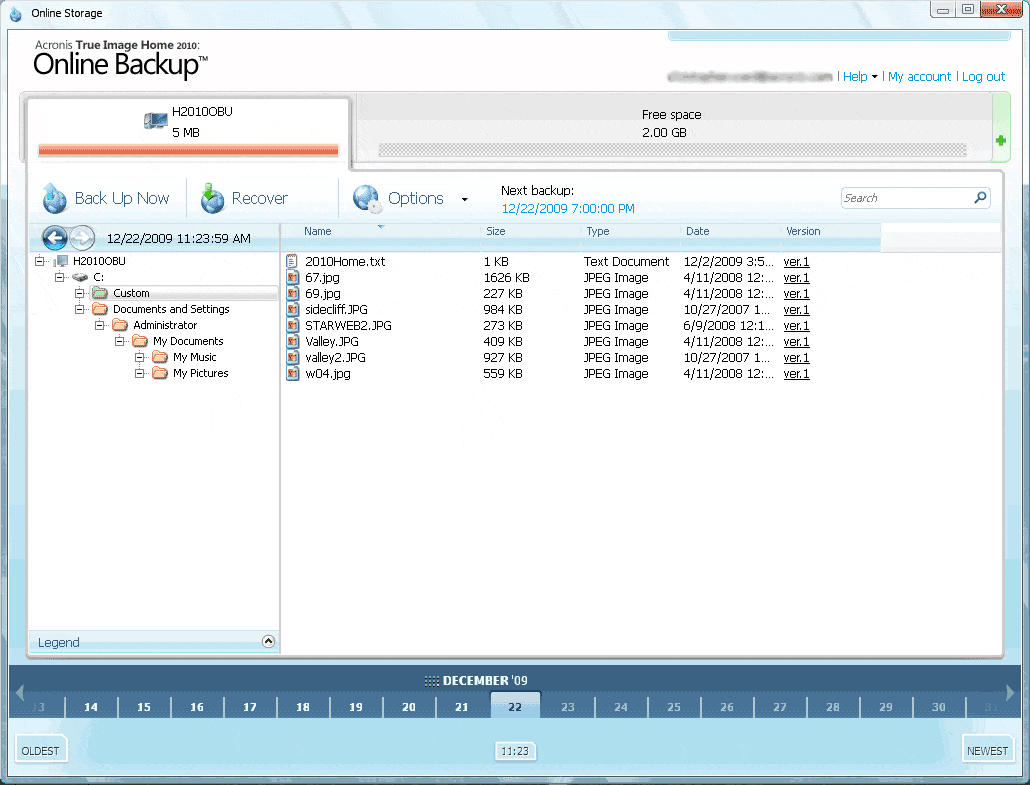Open ver.1 link for STARWEB2.JPG
The height and width of the screenshot is (785, 1030).
(x=796, y=326)
